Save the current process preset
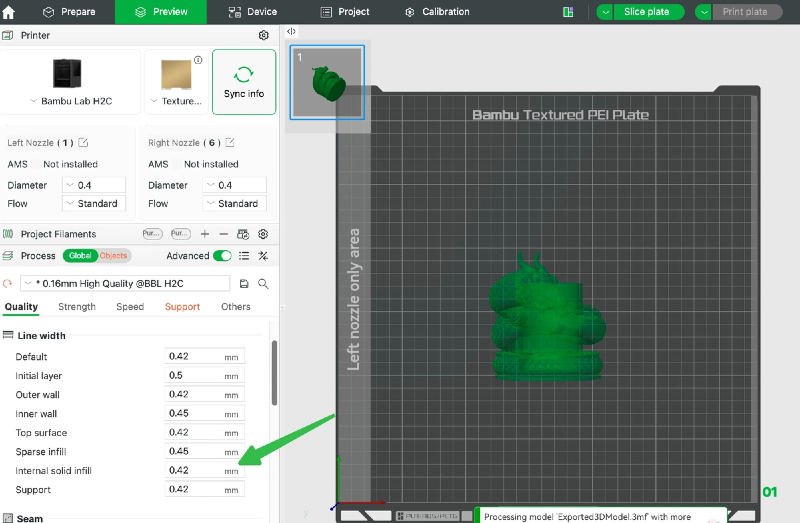 pyautogui.click(x=244, y=283)
